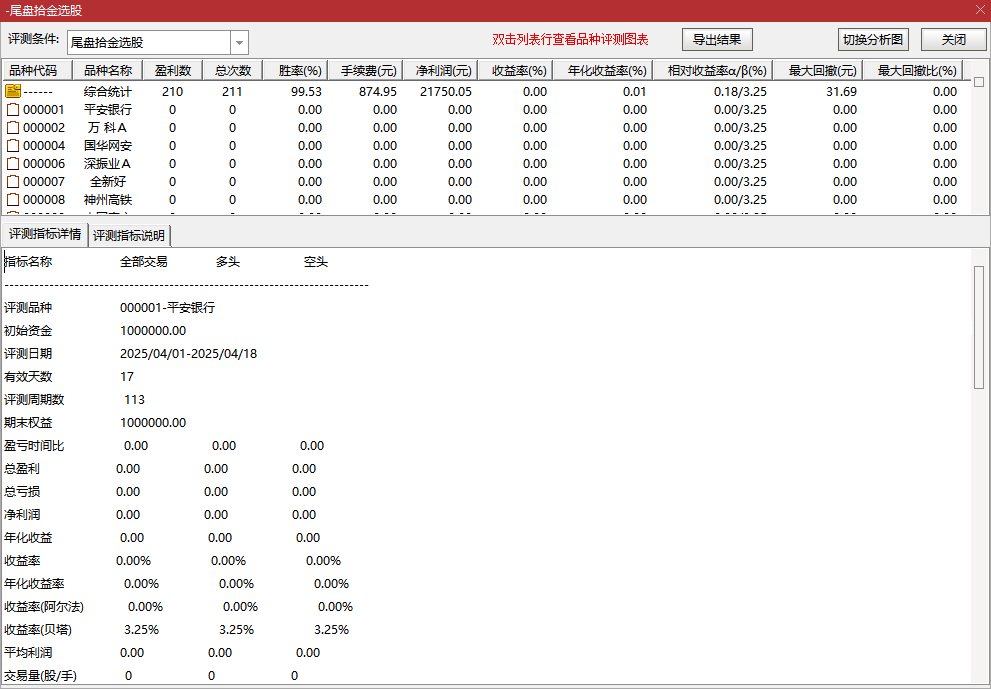Switch to the 评测指标详情 tab

point(45,234)
